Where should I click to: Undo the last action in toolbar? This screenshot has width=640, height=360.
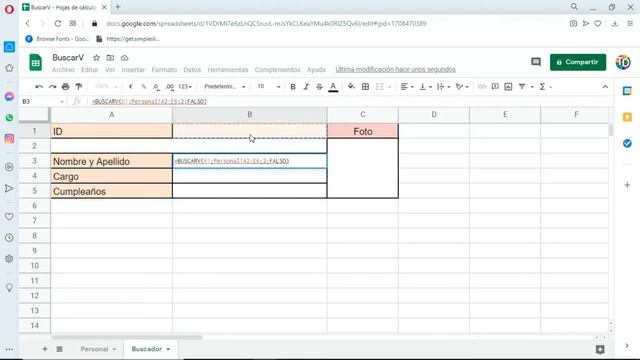pyautogui.click(x=39, y=87)
